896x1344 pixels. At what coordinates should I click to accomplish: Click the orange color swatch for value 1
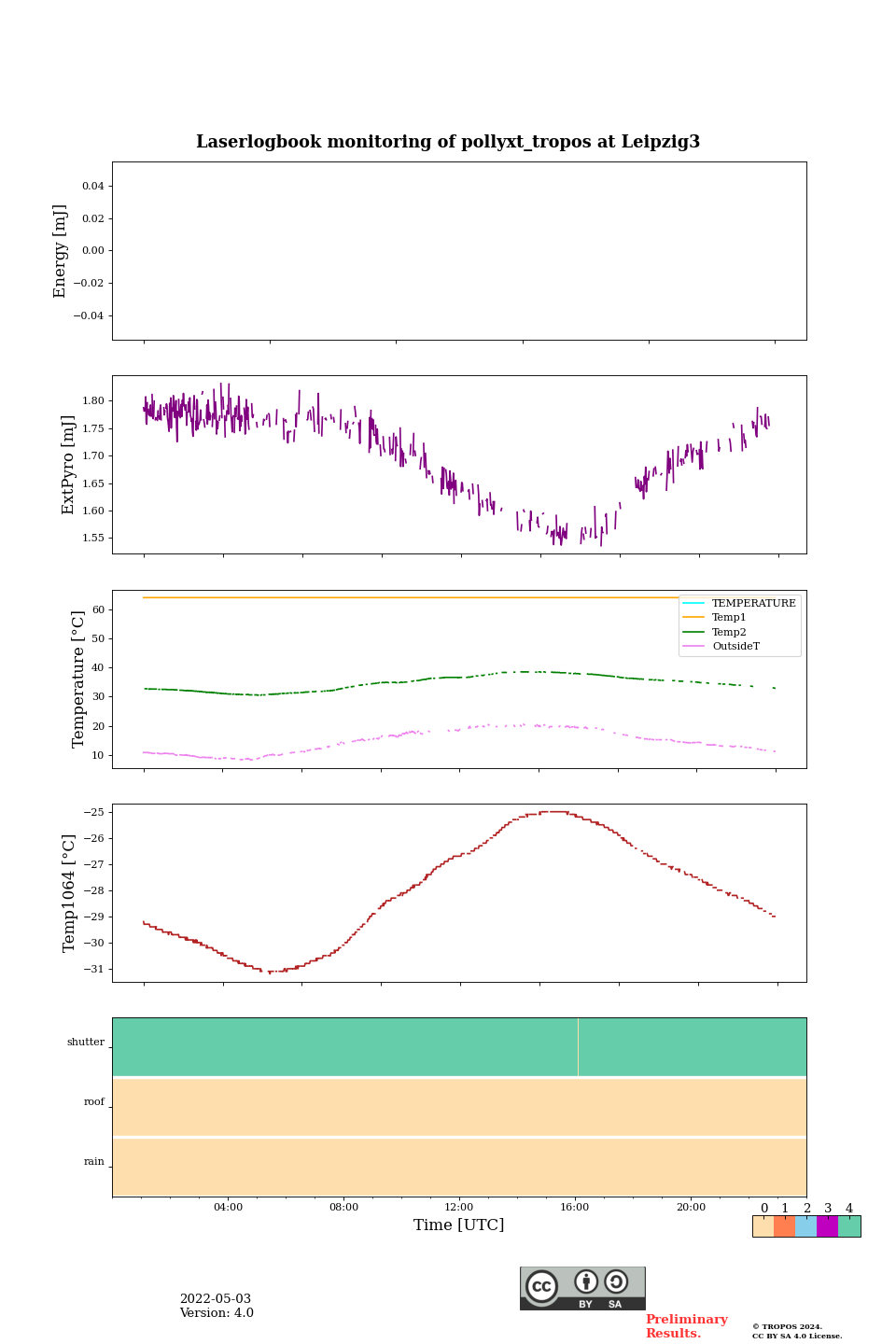785,1226
